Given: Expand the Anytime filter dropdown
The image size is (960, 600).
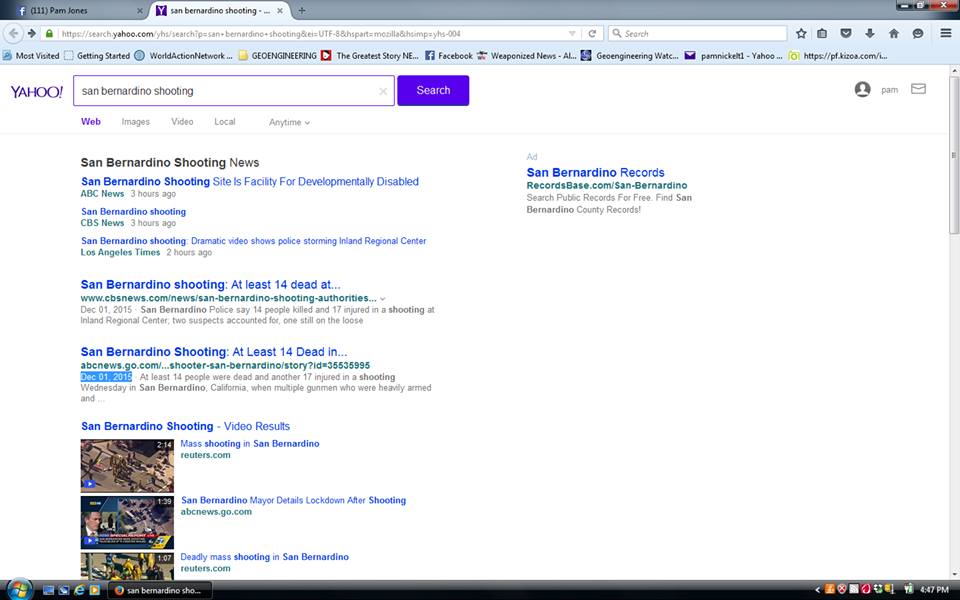Looking at the screenshot, I should pos(290,122).
